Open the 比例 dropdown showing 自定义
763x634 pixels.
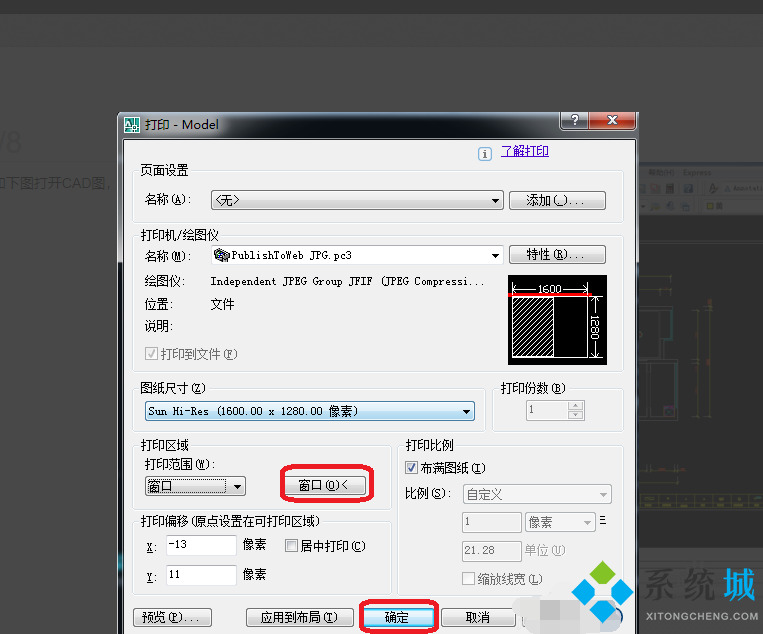click(x=537, y=494)
